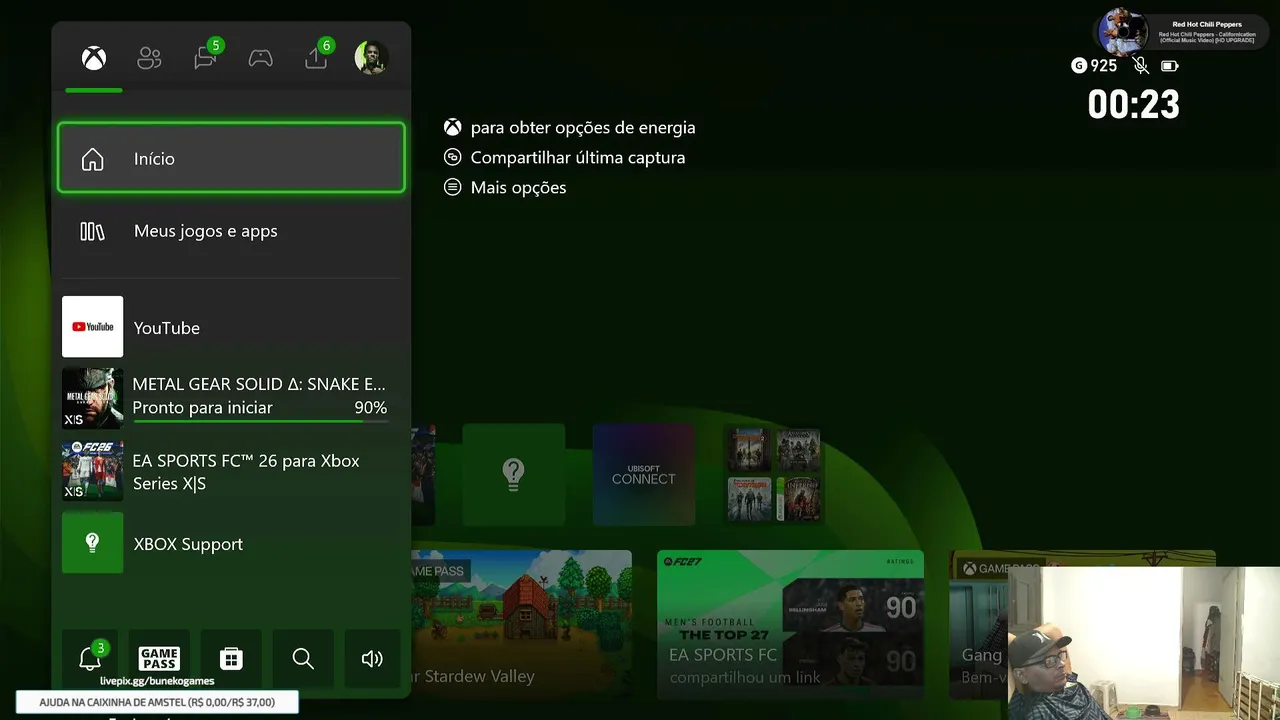
Task: Click the Red Hot Chili Peppers now-playing overlay
Action: click(x=1180, y=31)
